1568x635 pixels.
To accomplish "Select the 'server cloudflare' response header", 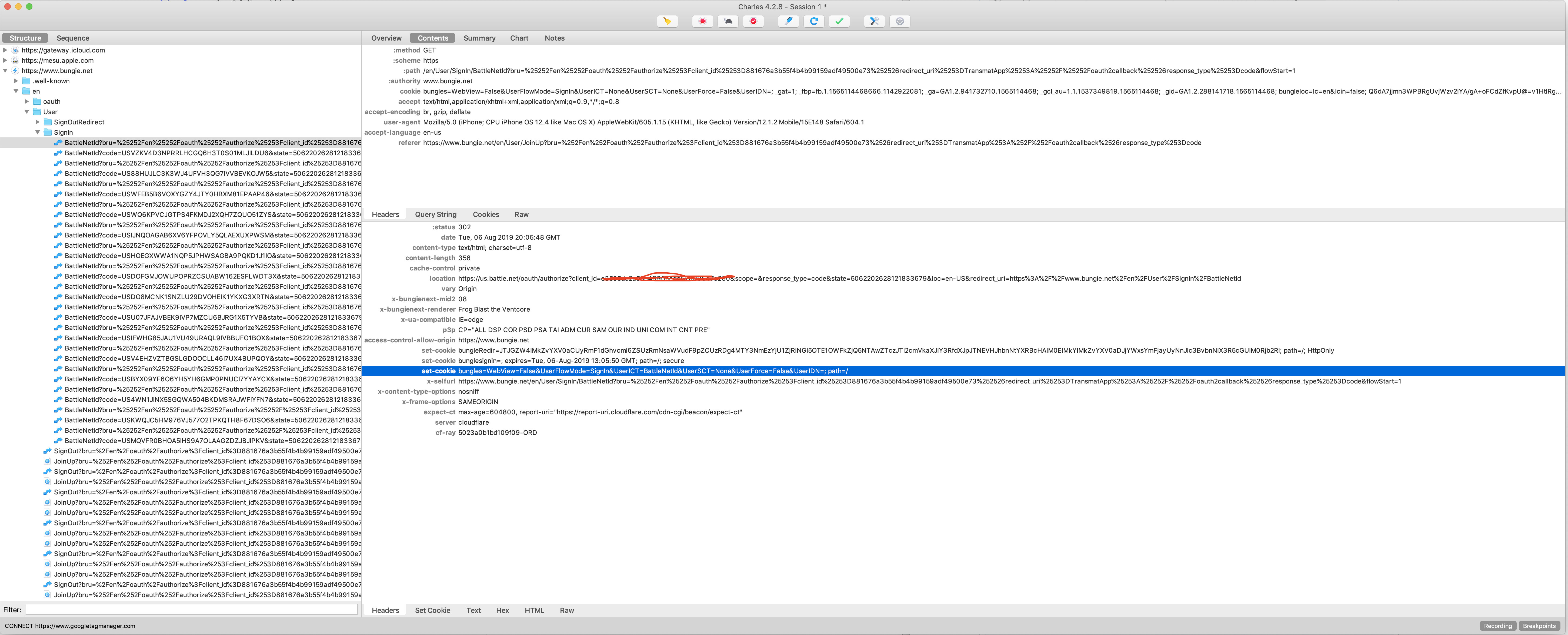I will coord(963,422).
